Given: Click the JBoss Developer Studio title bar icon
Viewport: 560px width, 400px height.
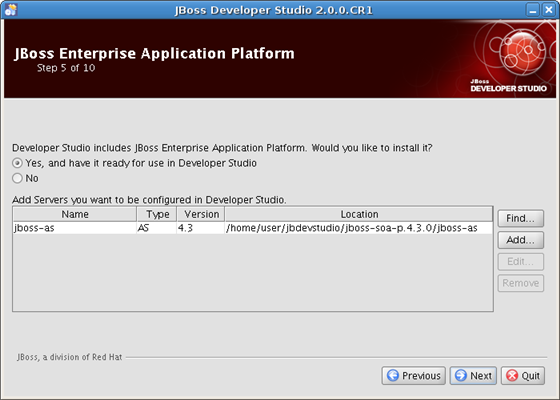Looking at the screenshot, I should click(x=10, y=10).
